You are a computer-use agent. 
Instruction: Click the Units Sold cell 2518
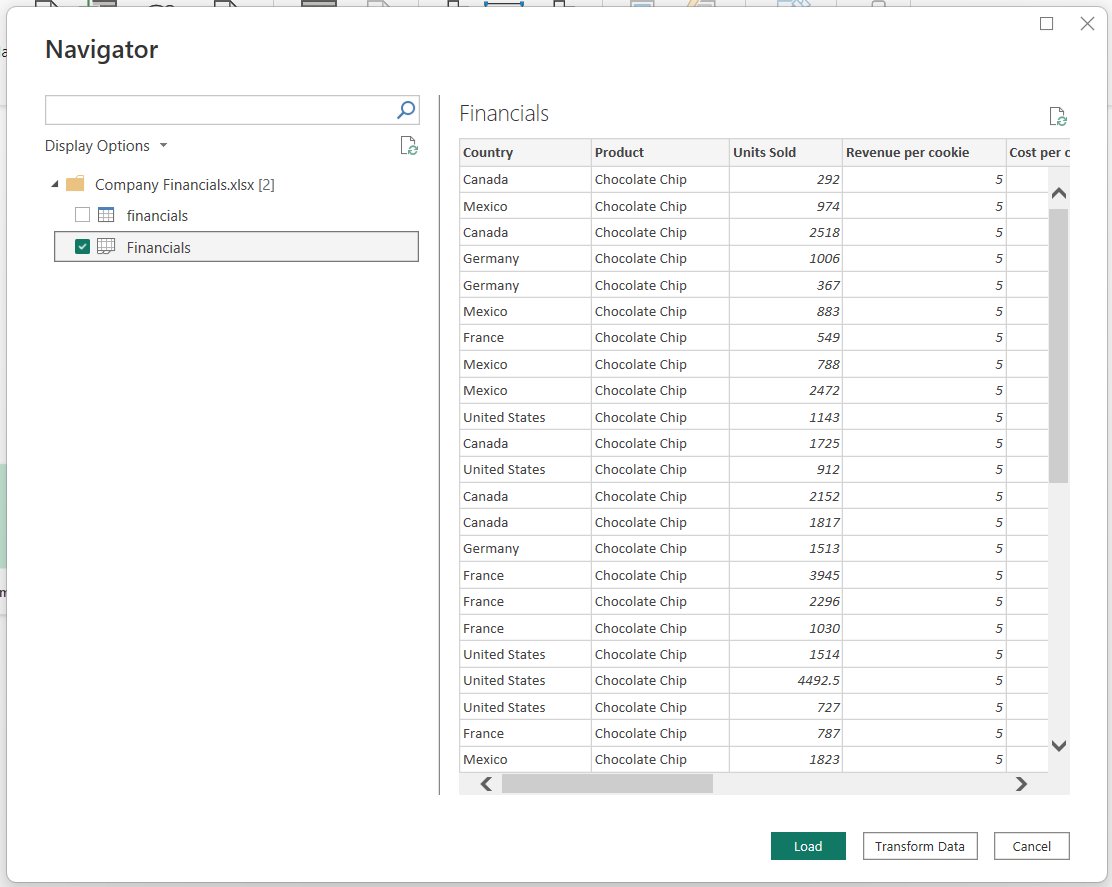[786, 233]
